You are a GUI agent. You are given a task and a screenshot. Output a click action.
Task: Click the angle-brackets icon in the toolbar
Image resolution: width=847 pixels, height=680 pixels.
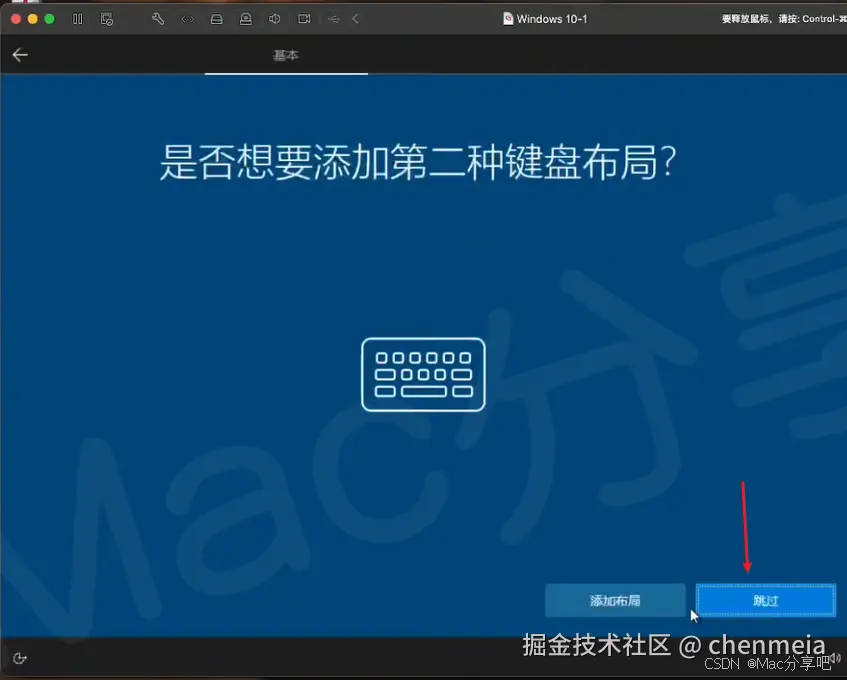click(187, 18)
